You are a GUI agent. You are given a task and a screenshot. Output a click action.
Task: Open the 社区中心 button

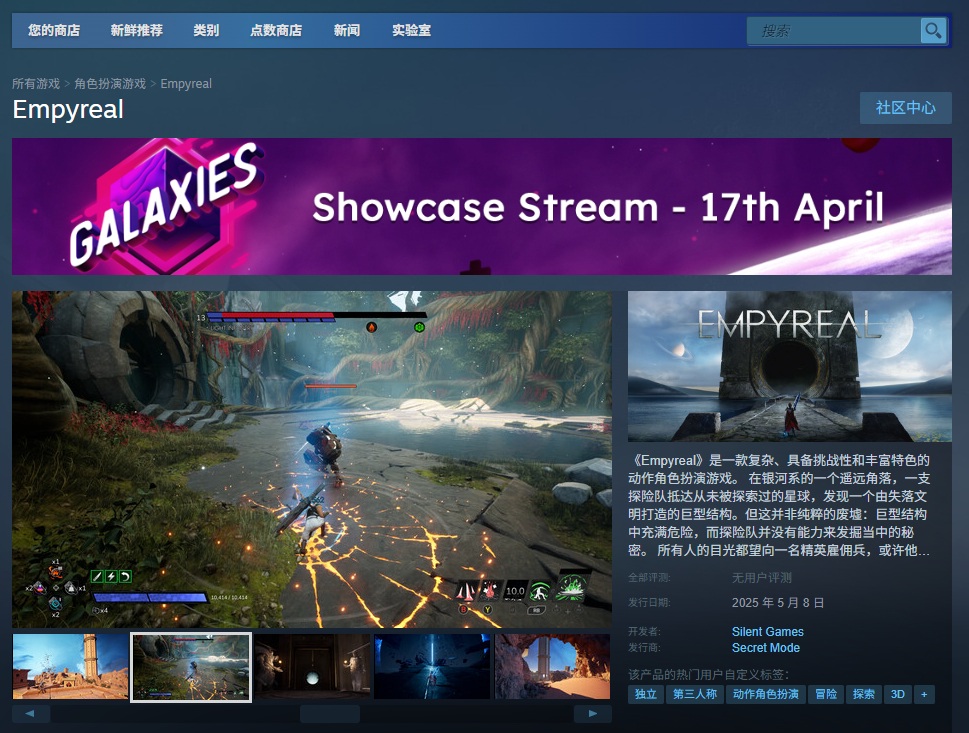[x=905, y=108]
